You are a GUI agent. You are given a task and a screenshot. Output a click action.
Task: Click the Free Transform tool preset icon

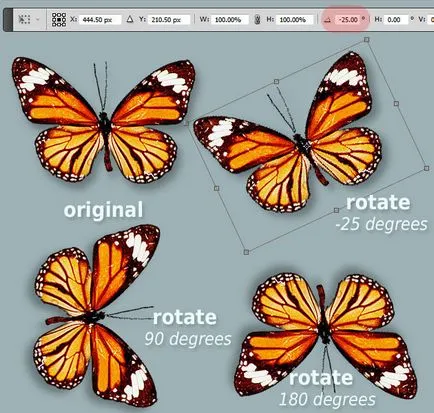24,20
